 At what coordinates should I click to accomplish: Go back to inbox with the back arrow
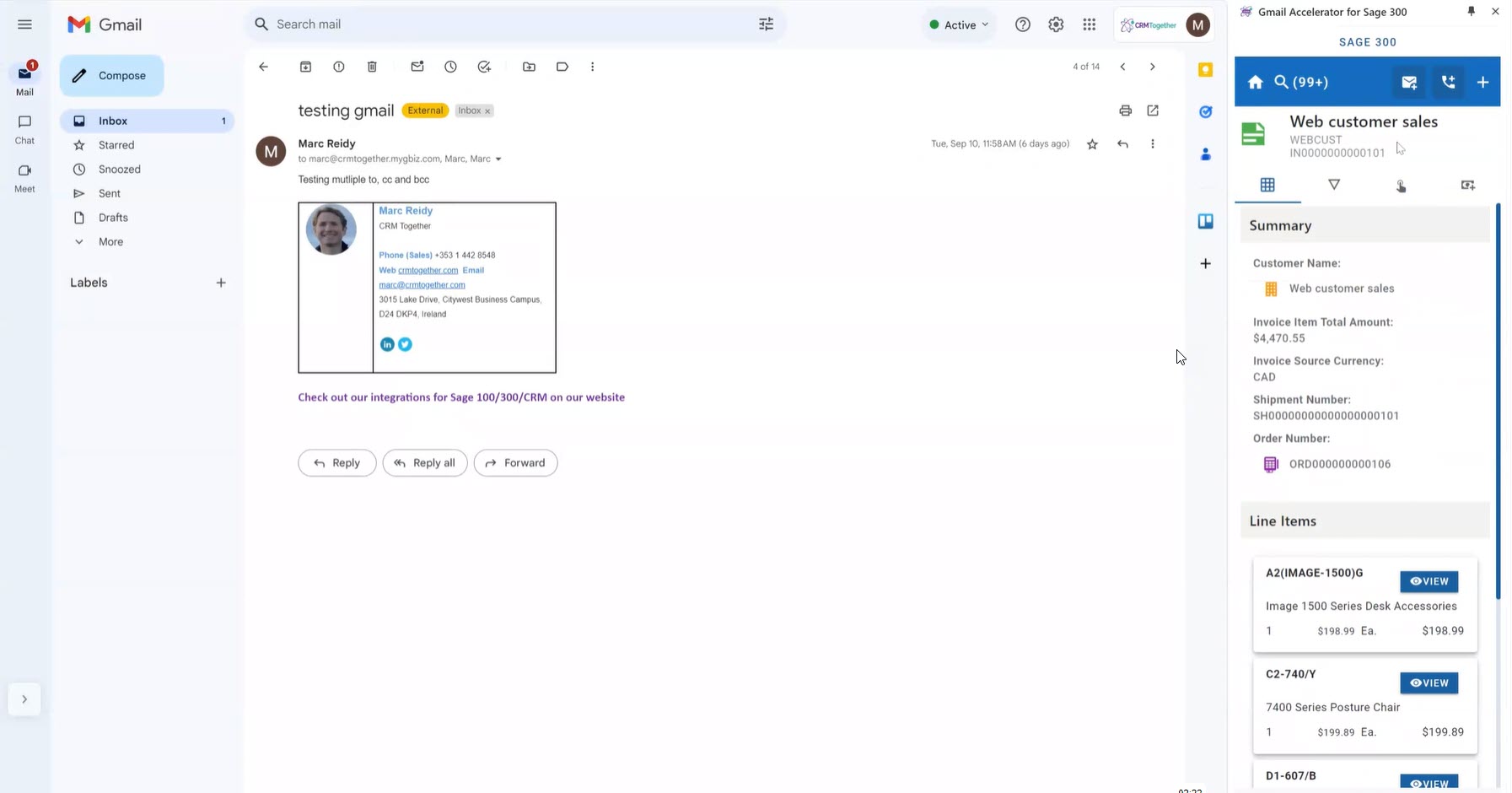coord(263,67)
